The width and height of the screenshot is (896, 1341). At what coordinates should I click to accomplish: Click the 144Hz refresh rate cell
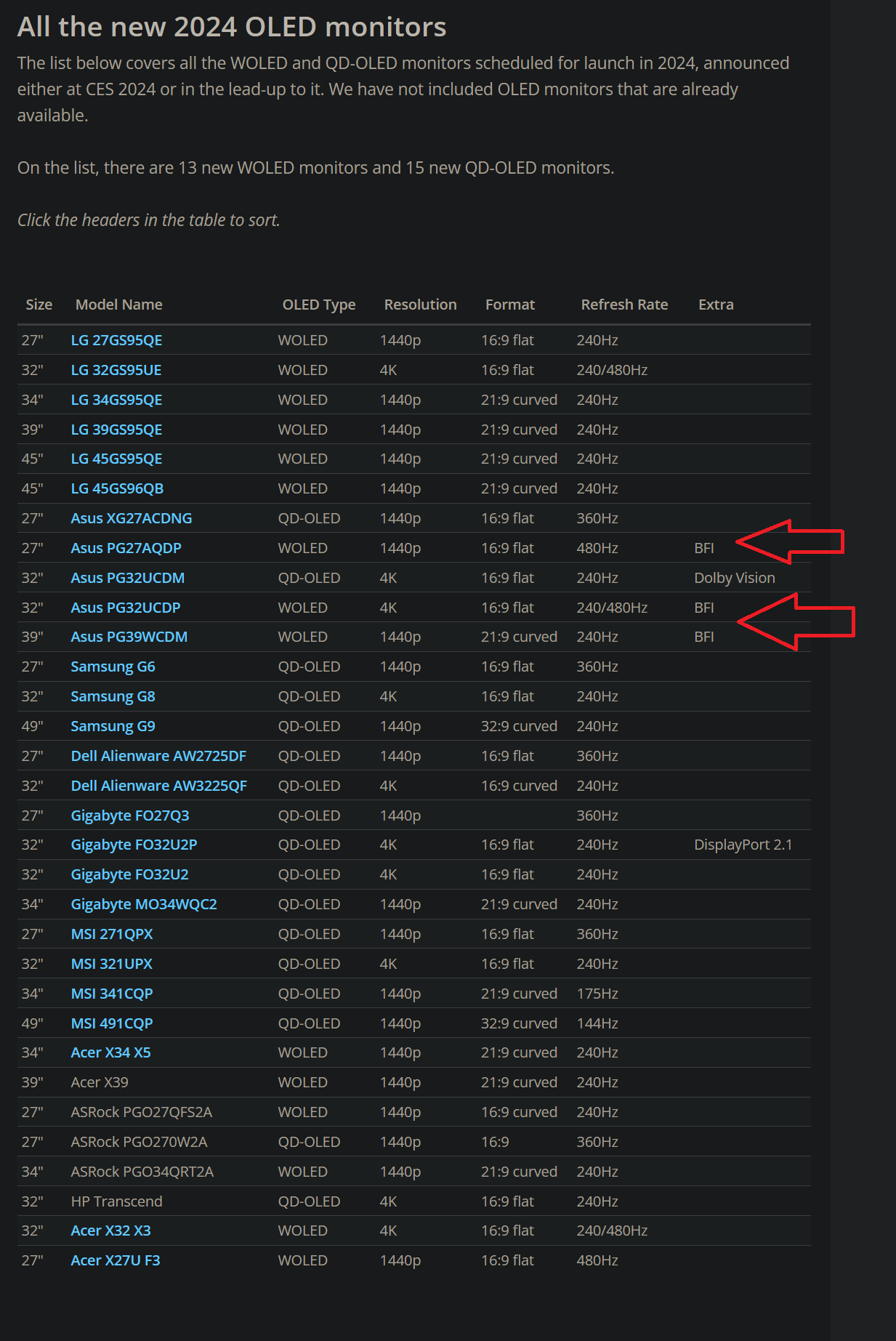pyautogui.click(x=597, y=1023)
